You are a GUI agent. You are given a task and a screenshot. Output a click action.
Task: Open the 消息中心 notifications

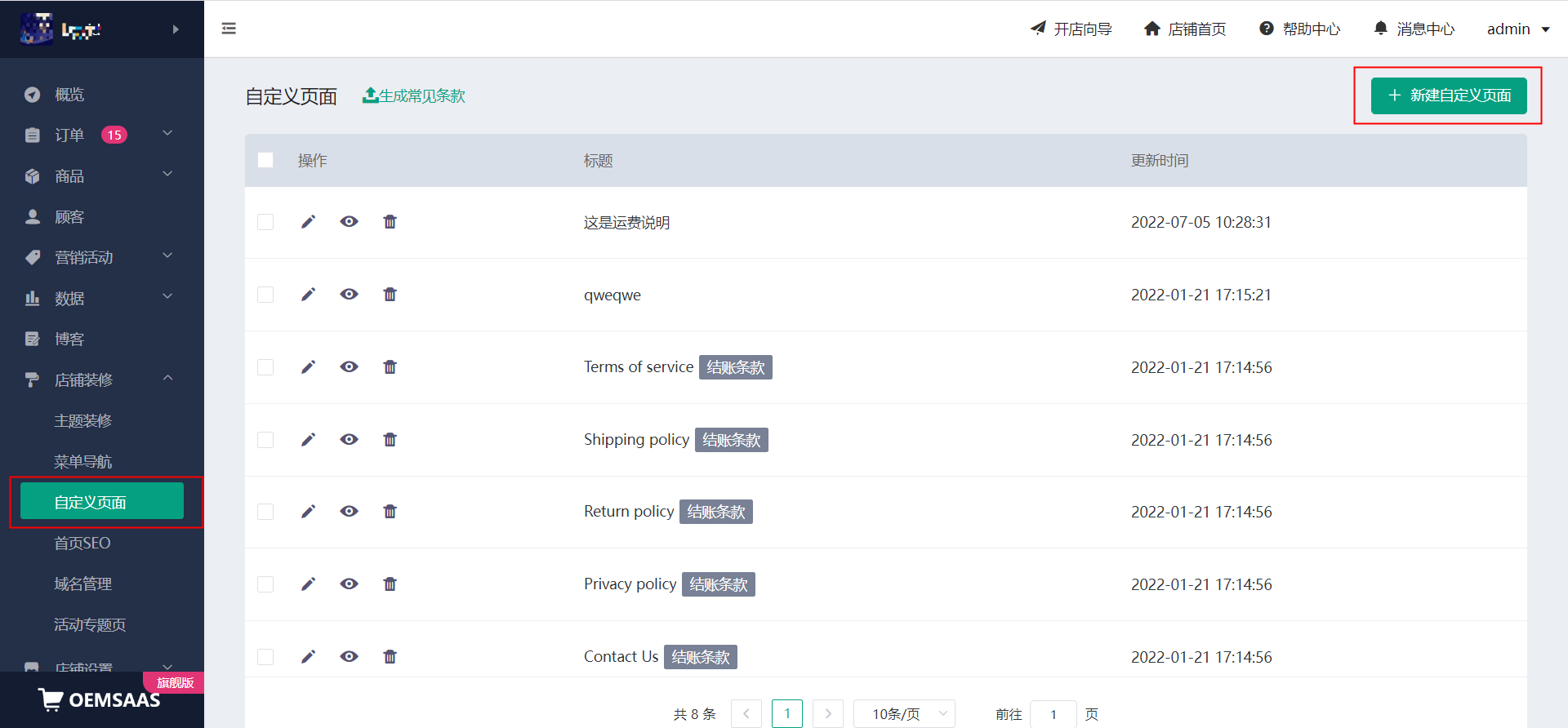coord(1414,29)
